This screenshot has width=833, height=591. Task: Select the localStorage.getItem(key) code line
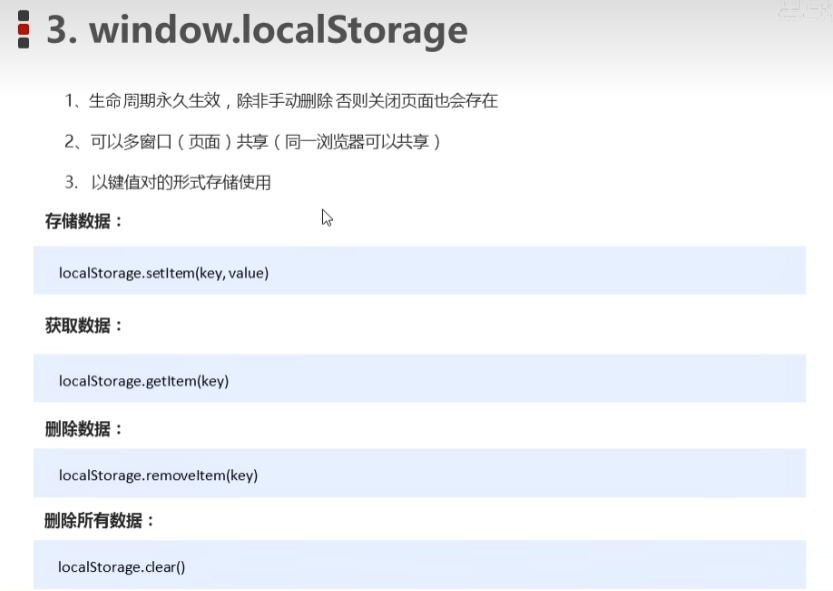pyautogui.click(x=144, y=380)
